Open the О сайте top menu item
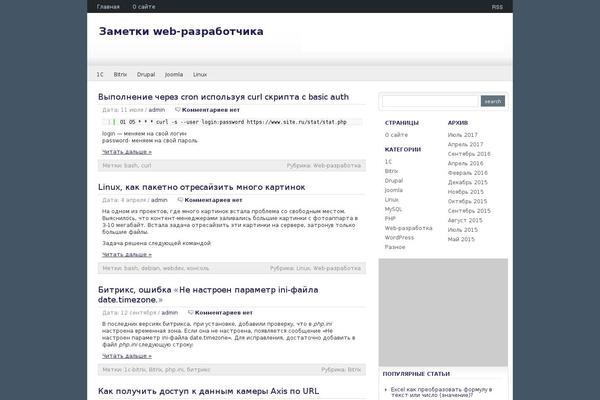Screen dimensions: 600x400 click(x=144, y=7)
